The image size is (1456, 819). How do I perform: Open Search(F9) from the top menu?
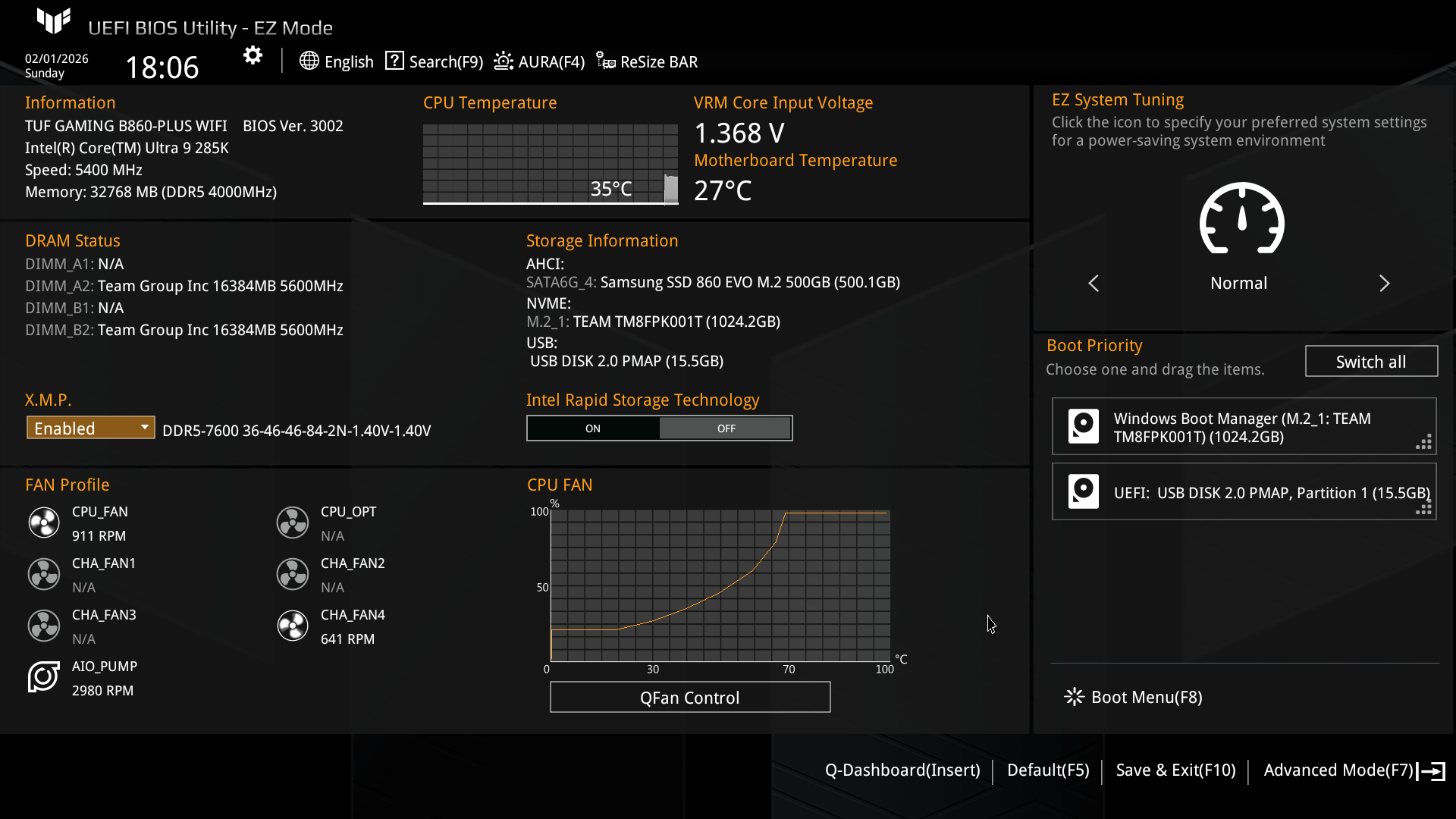[434, 61]
